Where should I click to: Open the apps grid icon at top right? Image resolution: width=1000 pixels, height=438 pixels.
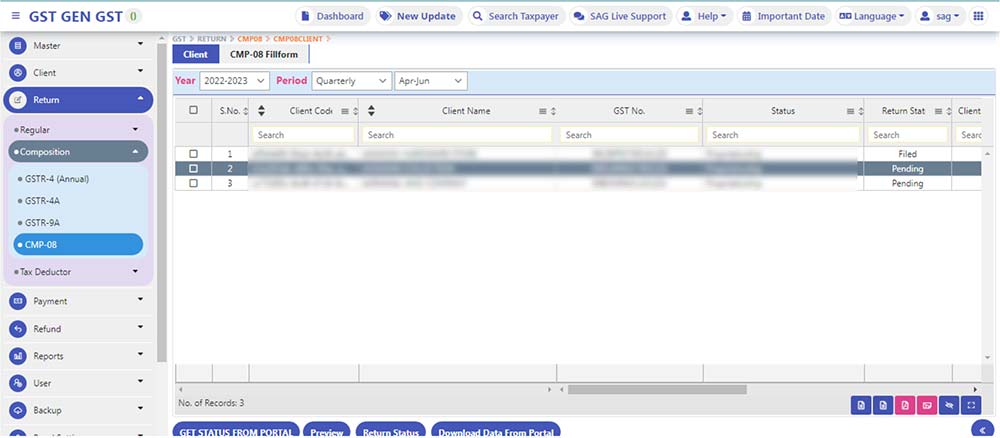pos(978,16)
